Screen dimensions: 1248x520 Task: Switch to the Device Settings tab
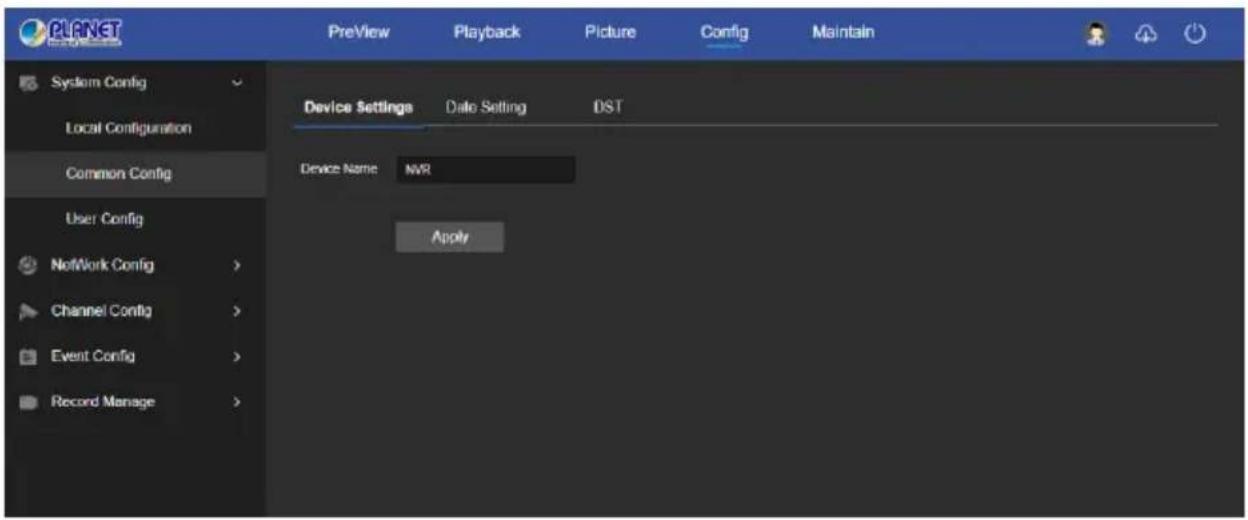(358, 108)
